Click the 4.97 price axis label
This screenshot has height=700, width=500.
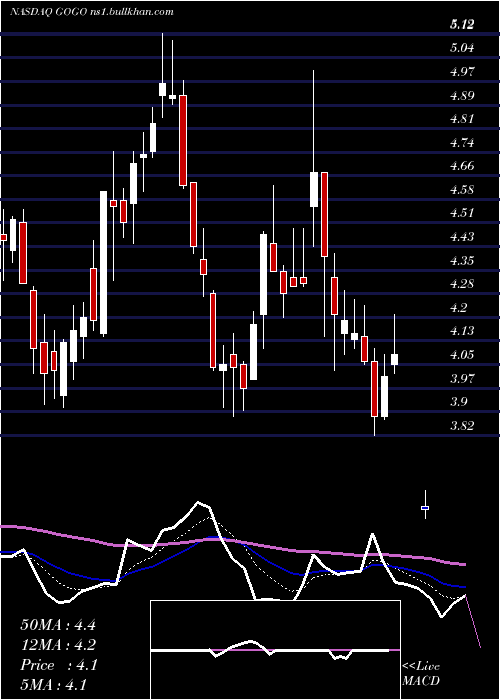point(462,72)
